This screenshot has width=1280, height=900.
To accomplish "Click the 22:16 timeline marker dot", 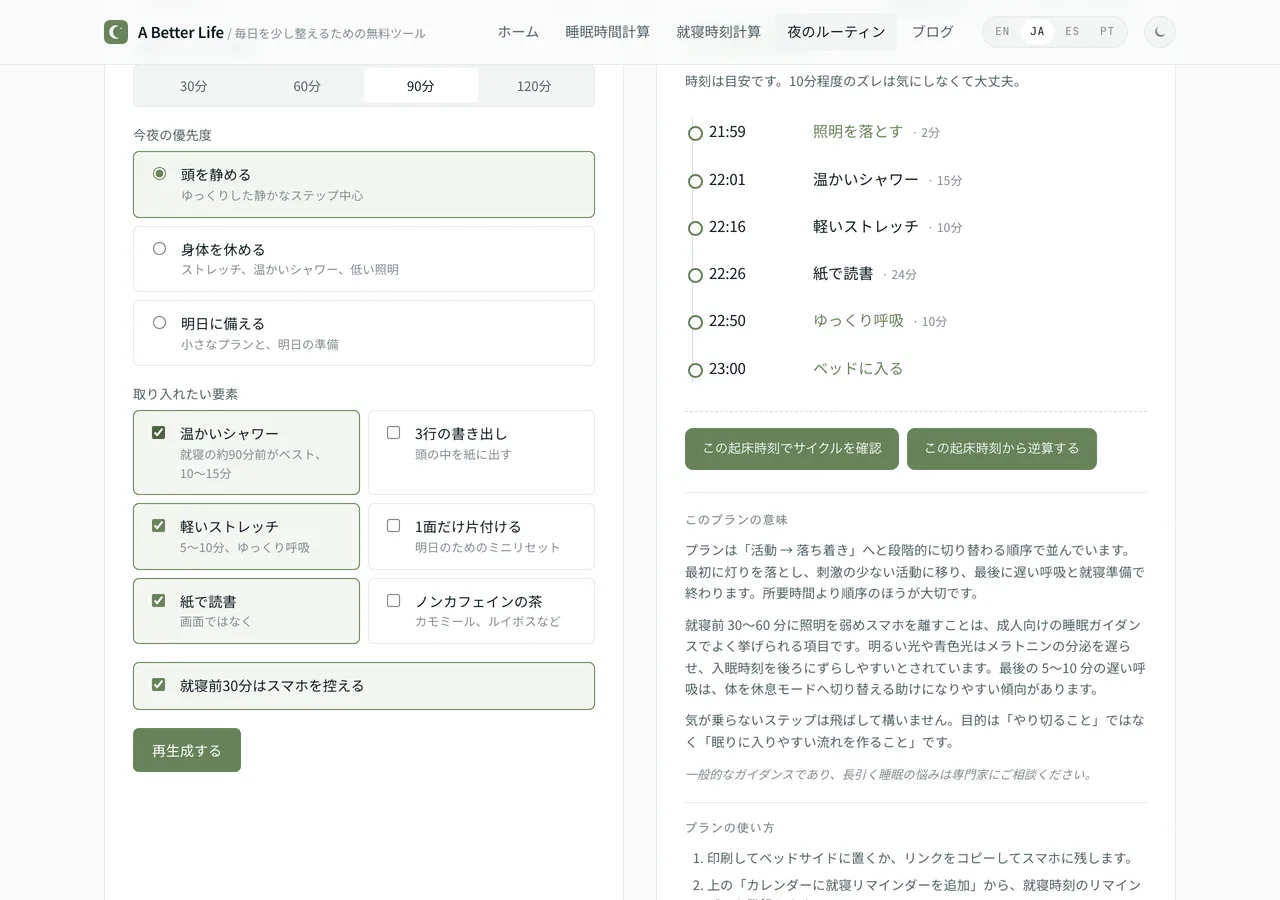I will tap(695, 228).
